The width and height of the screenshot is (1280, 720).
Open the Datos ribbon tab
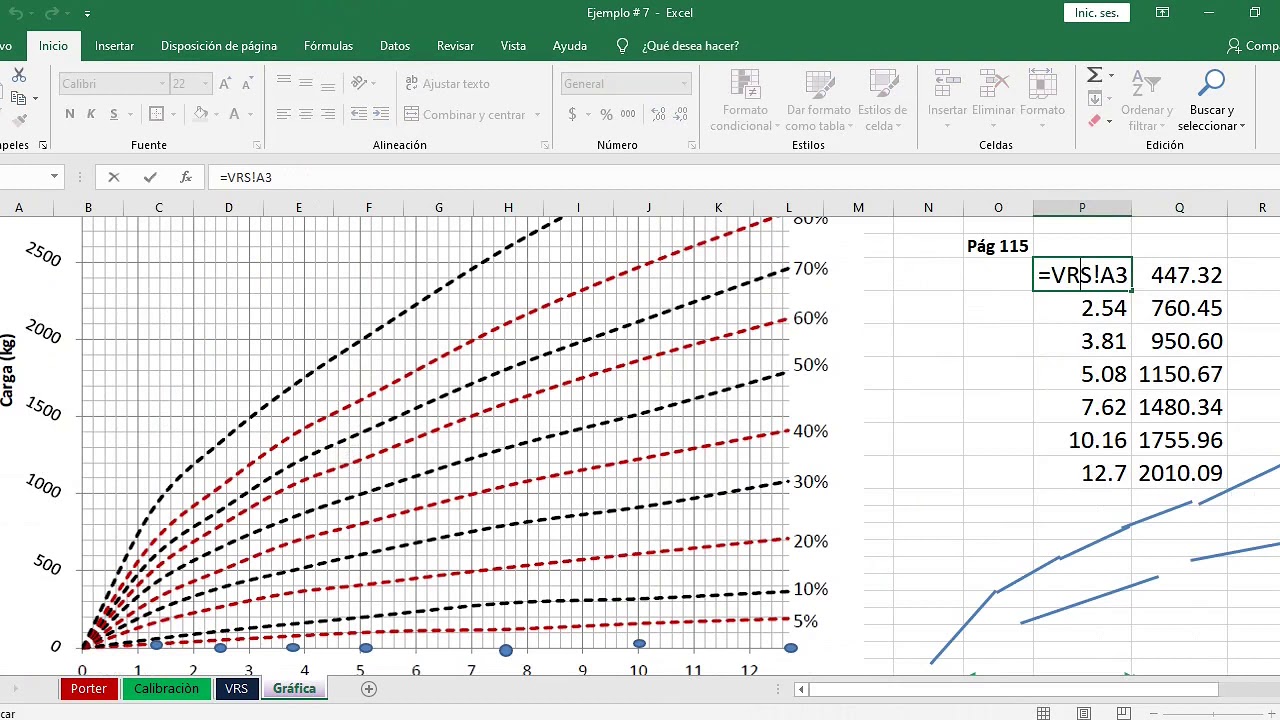(x=395, y=46)
